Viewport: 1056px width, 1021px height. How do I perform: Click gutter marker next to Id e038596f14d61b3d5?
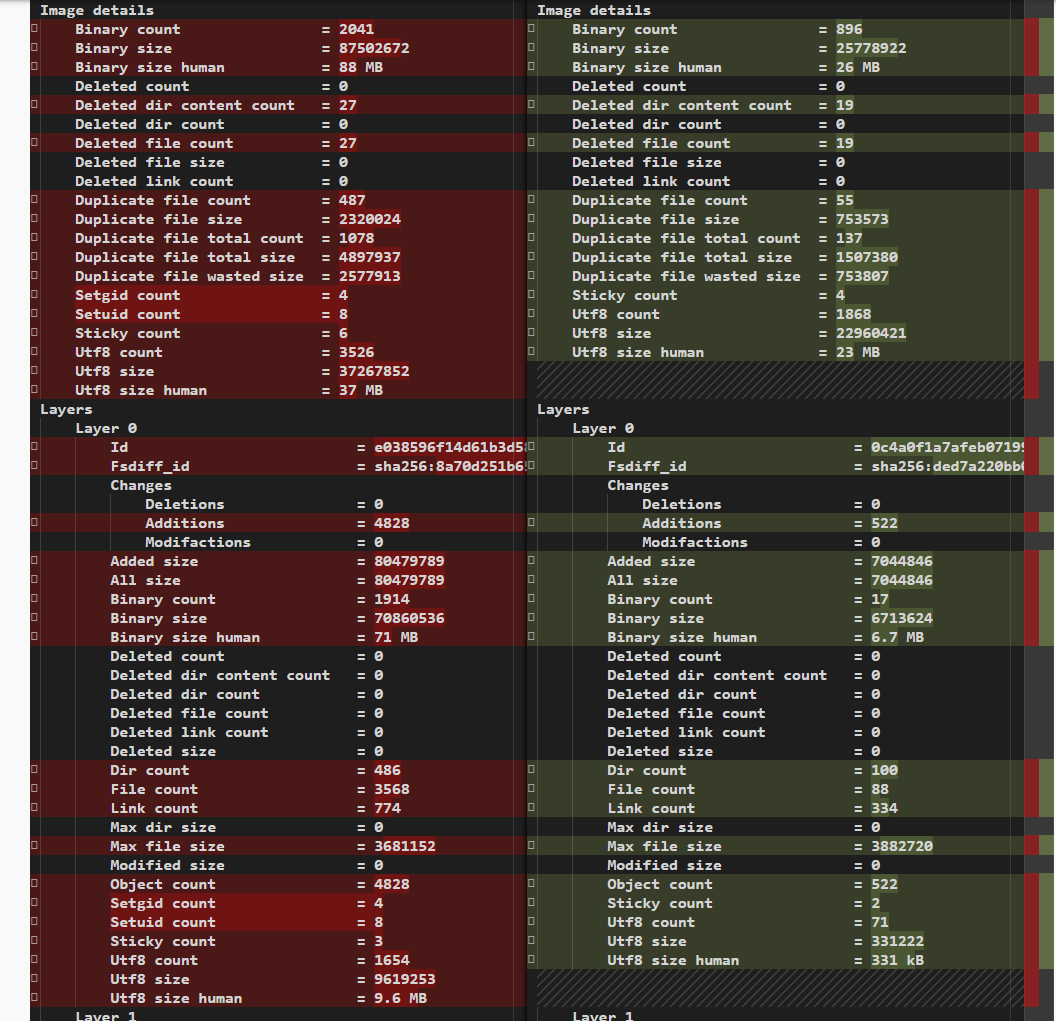[34, 446]
